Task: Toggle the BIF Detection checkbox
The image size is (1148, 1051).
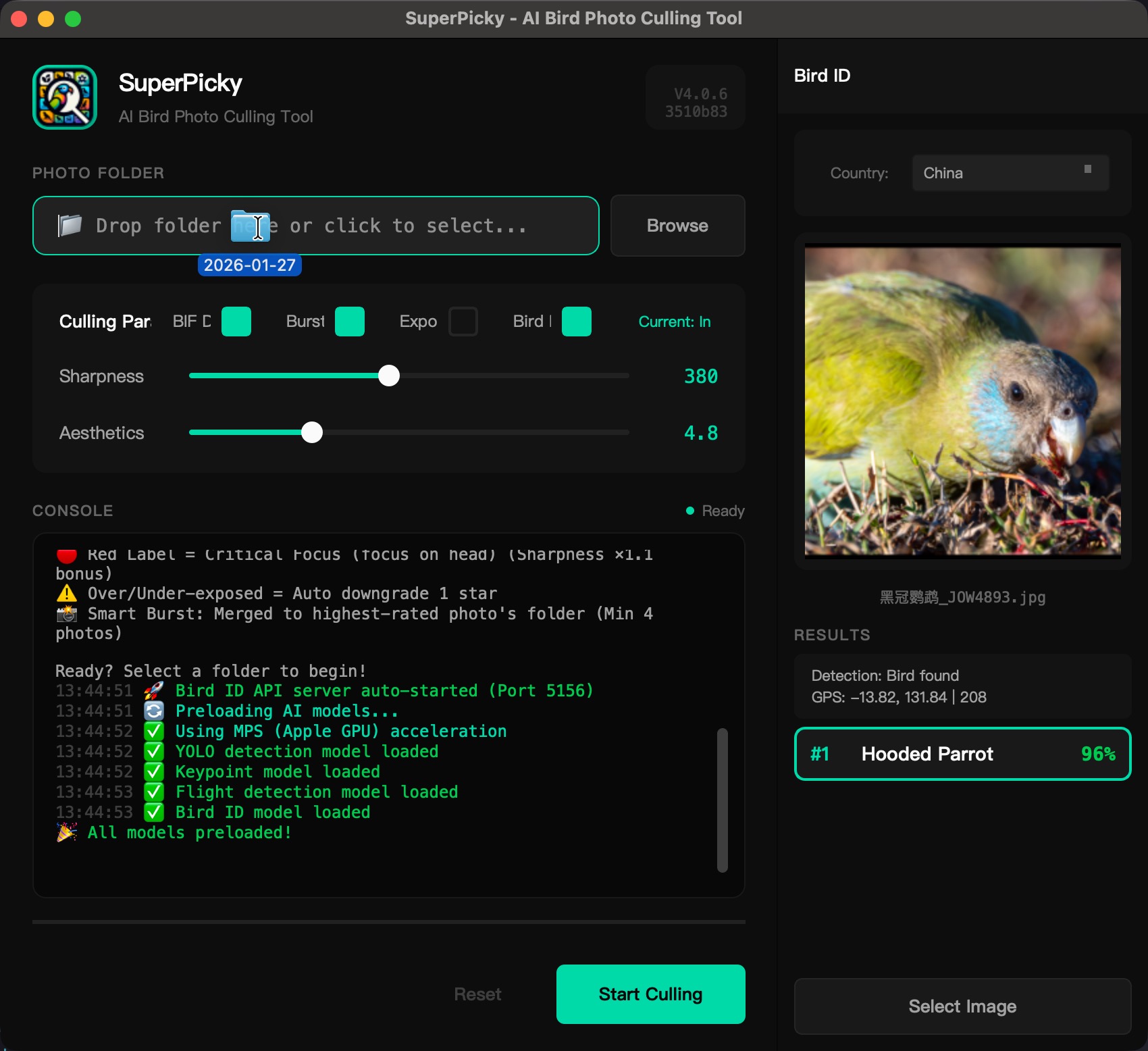Action: tap(236, 322)
